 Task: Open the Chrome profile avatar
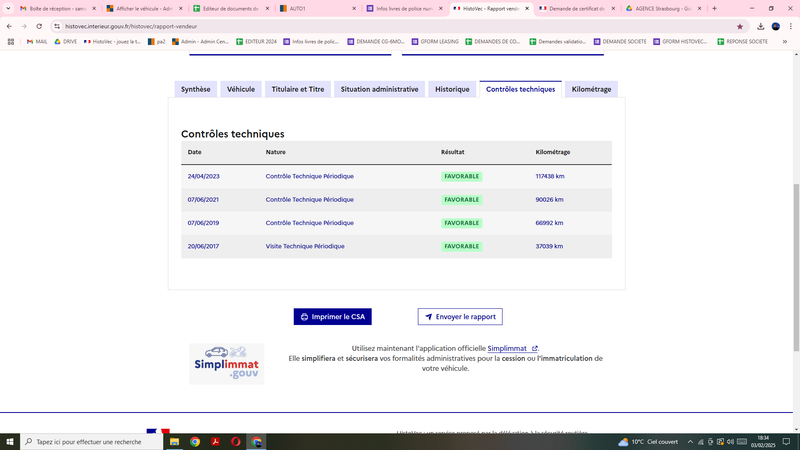pyautogui.click(x=776, y=27)
